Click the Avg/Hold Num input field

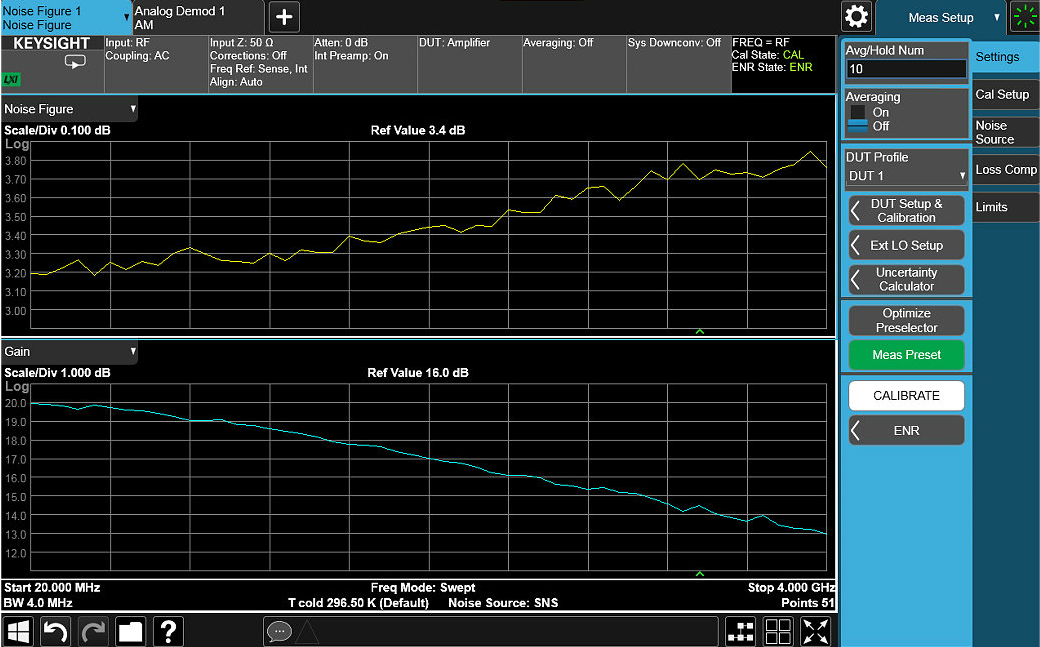(906, 69)
